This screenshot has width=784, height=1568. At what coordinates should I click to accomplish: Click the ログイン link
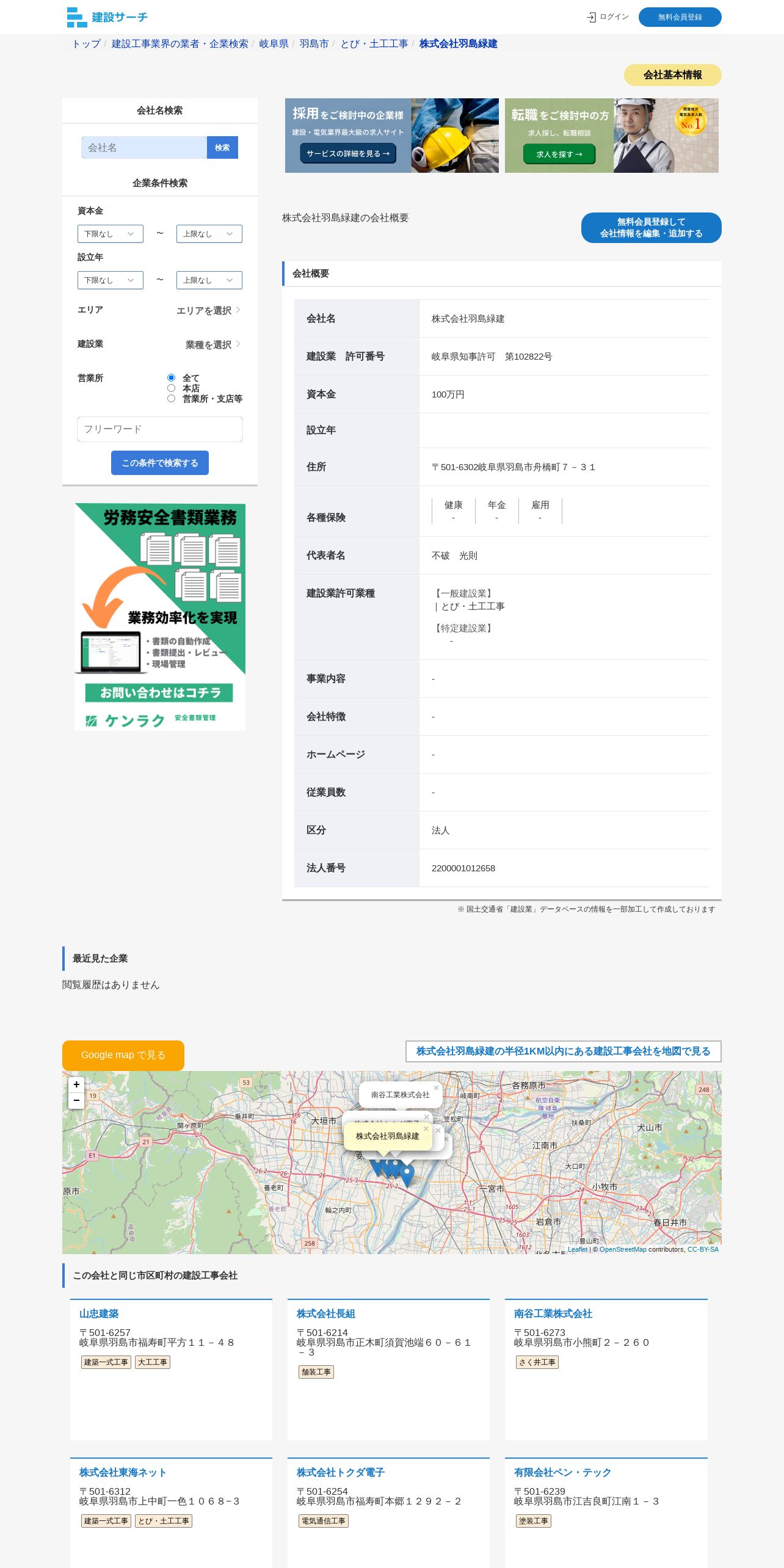[614, 17]
